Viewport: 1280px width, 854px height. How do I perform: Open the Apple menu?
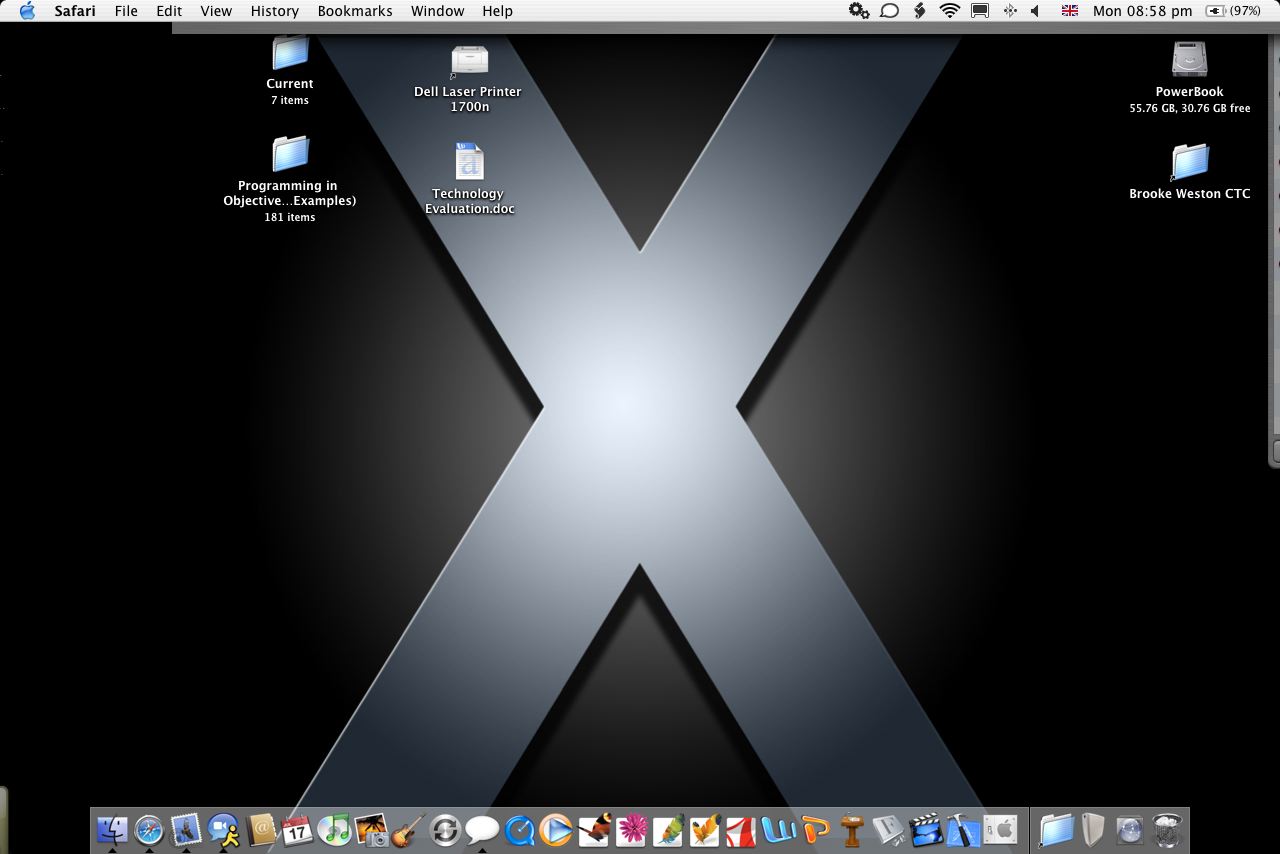click(27, 11)
